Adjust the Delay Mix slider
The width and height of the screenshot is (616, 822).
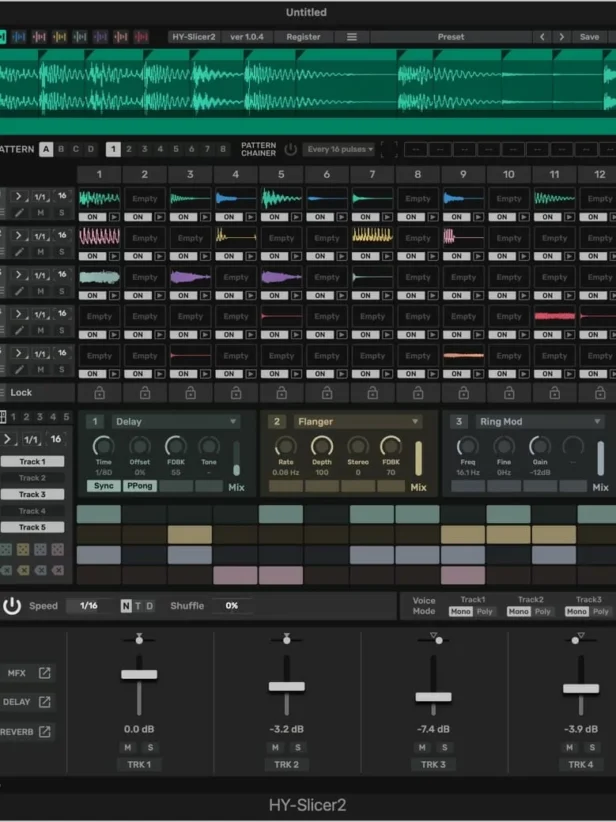click(x=236, y=459)
